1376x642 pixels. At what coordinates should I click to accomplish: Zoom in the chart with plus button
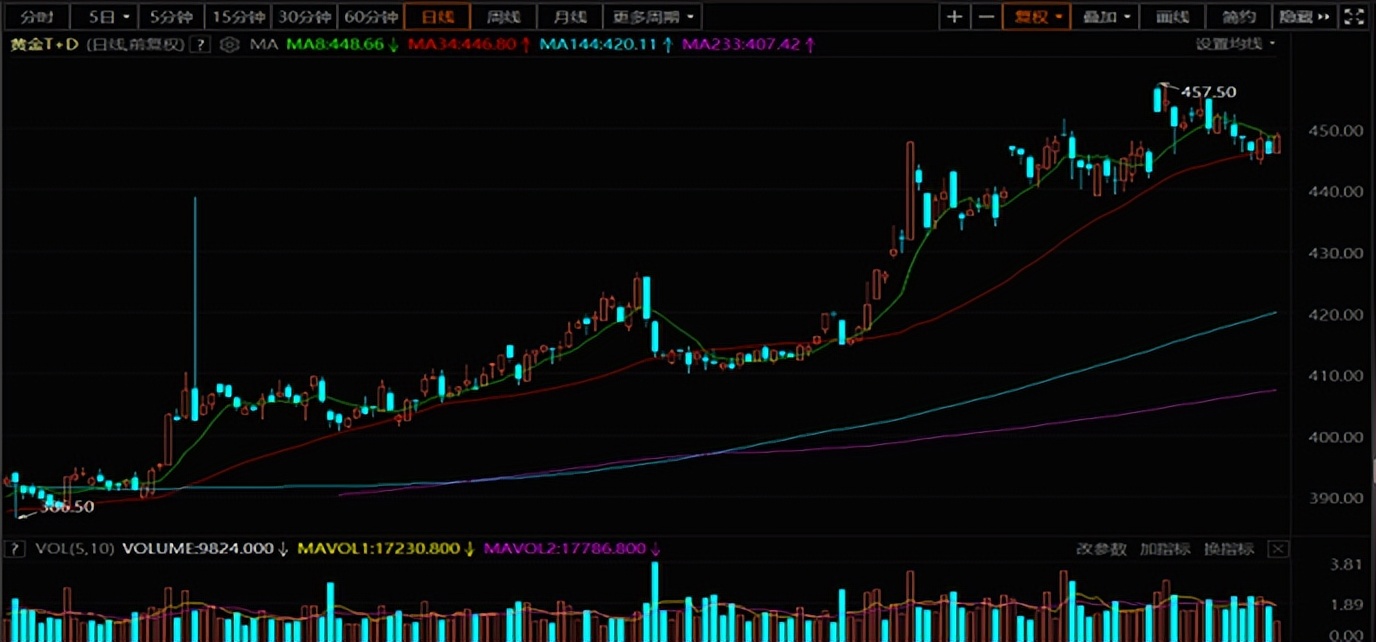point(955,16)
